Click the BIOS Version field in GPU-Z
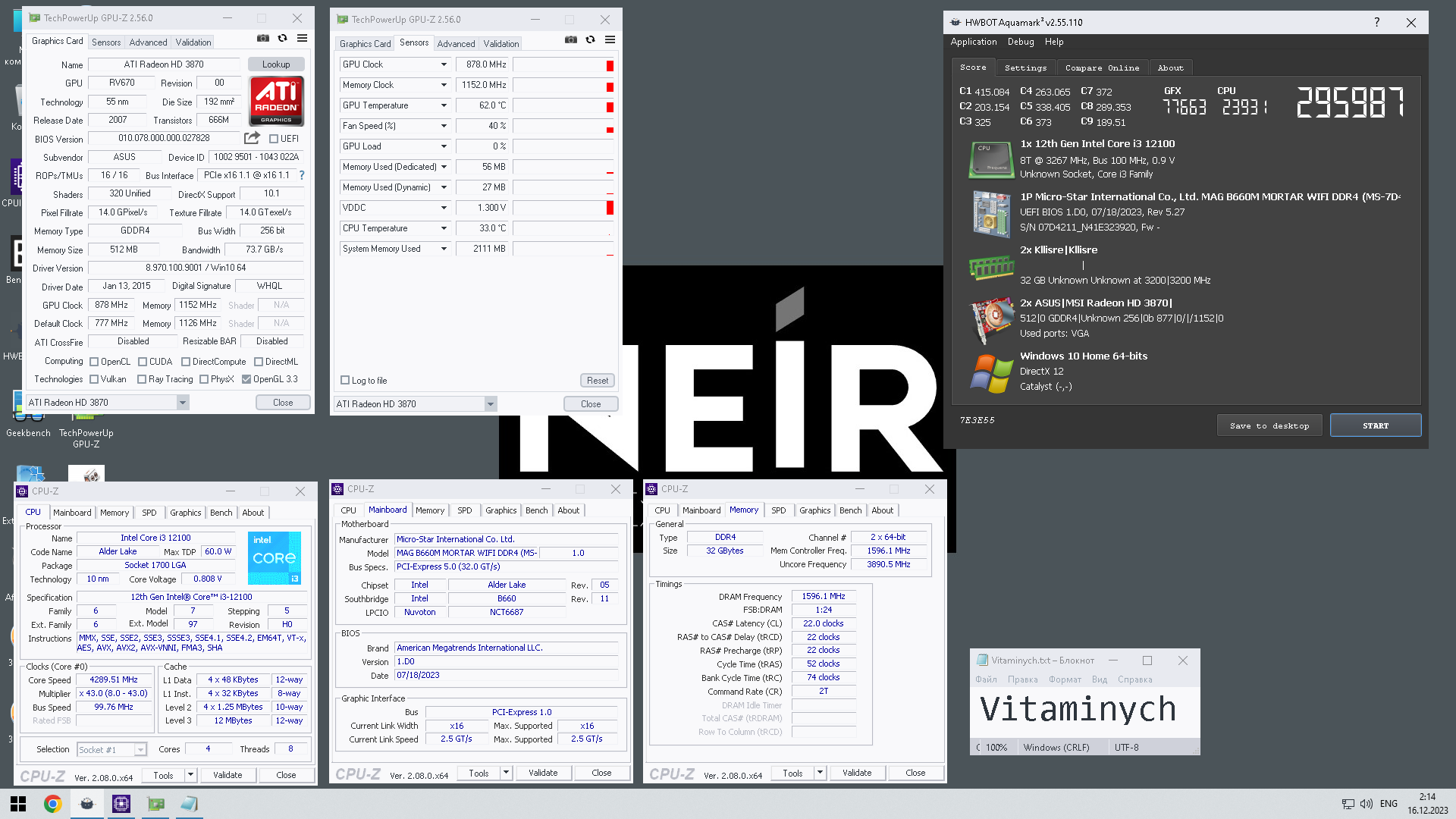 164,138
